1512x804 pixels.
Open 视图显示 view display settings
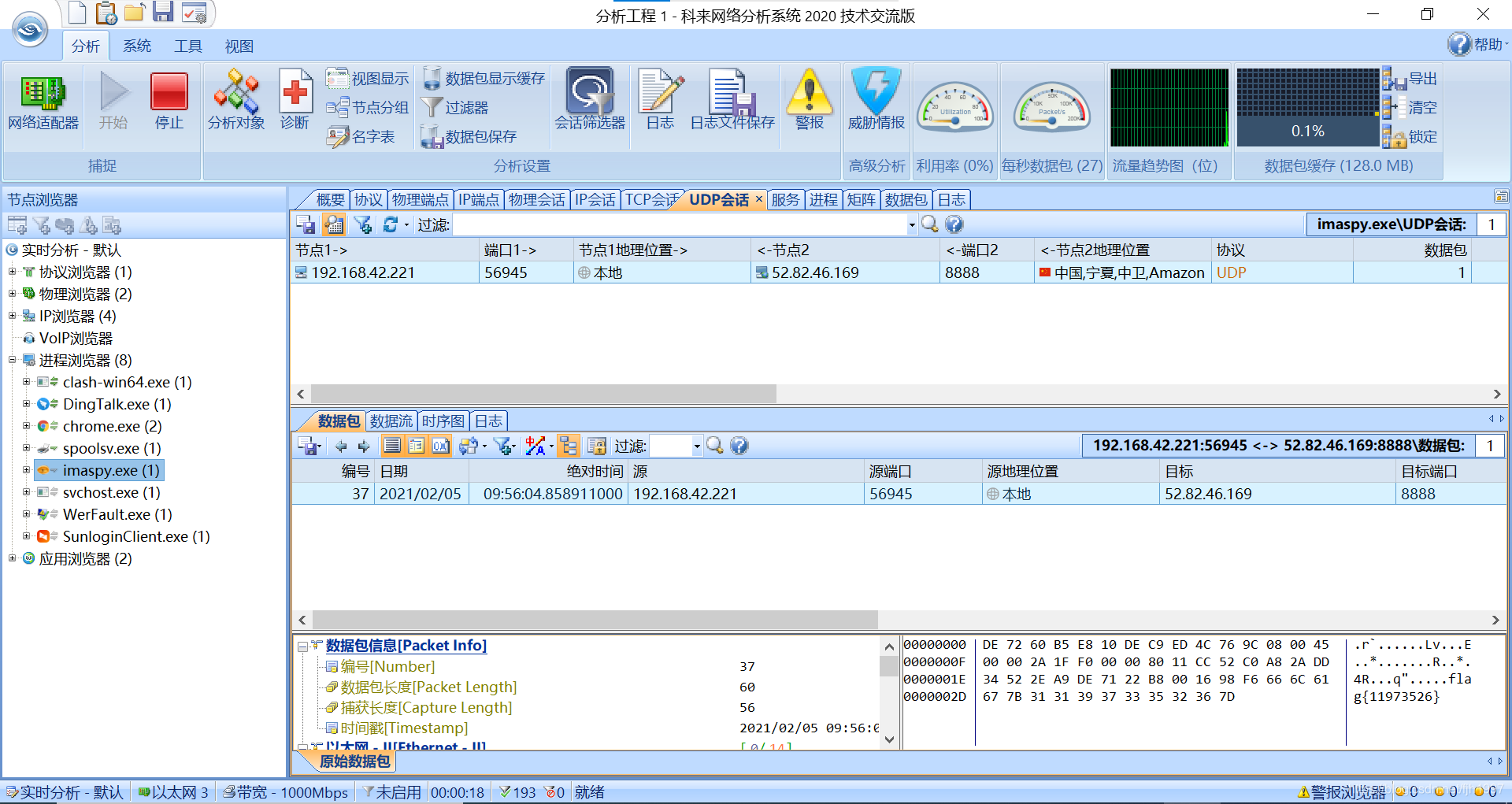coord(368,79)
